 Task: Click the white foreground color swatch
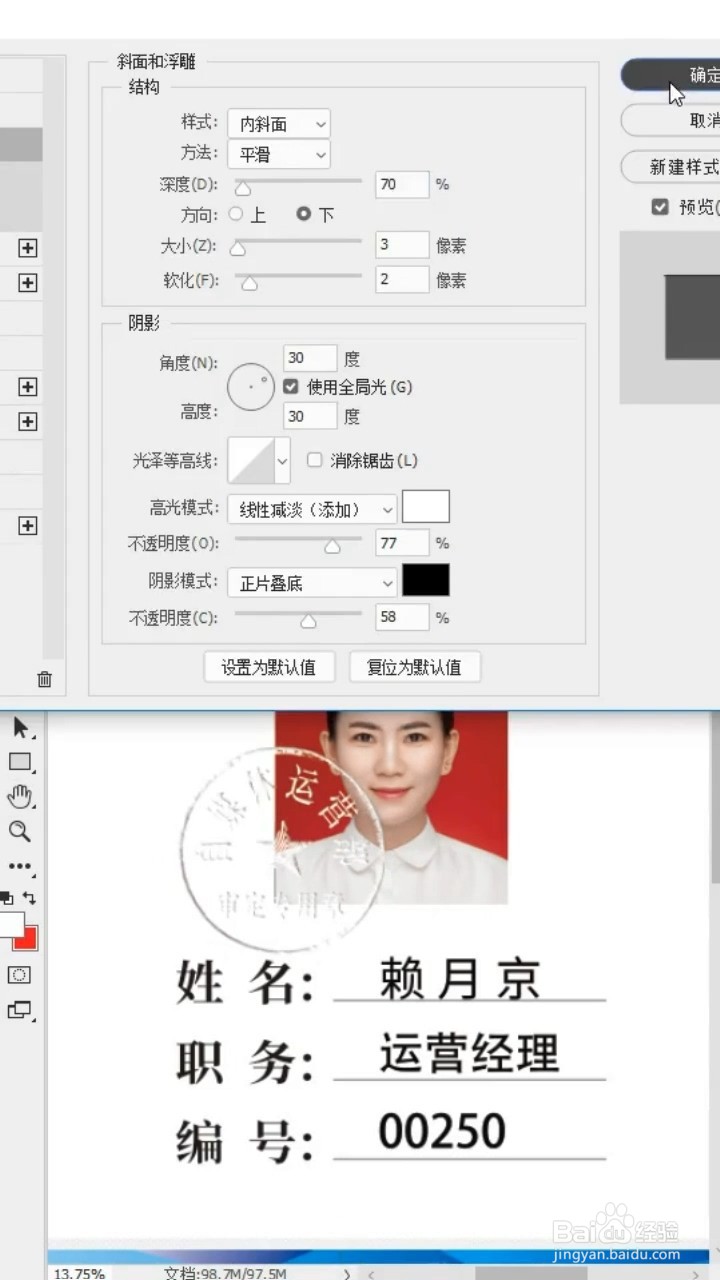10,923
